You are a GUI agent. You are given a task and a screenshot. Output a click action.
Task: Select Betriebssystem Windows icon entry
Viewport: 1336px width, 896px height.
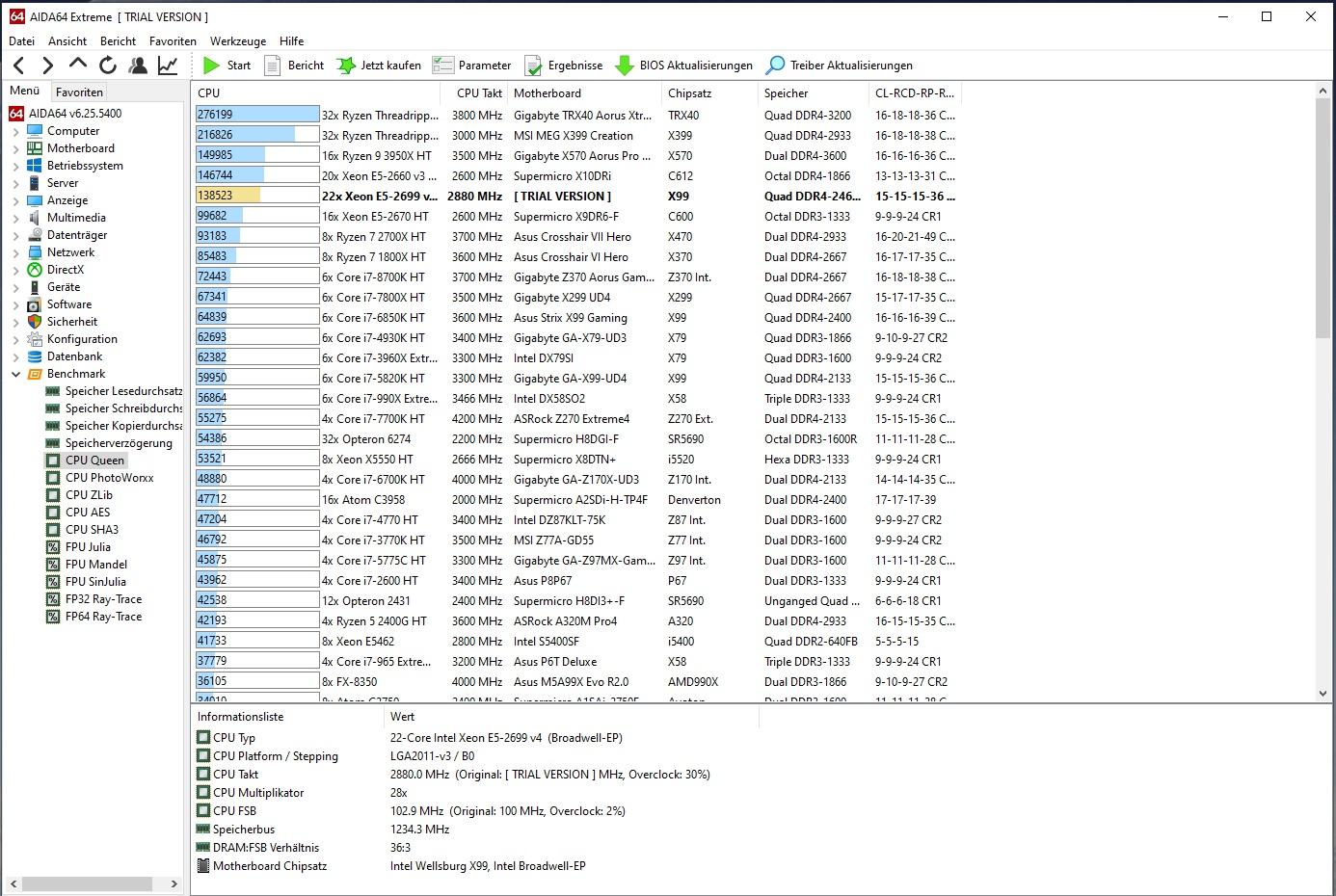tap(35, 166)
